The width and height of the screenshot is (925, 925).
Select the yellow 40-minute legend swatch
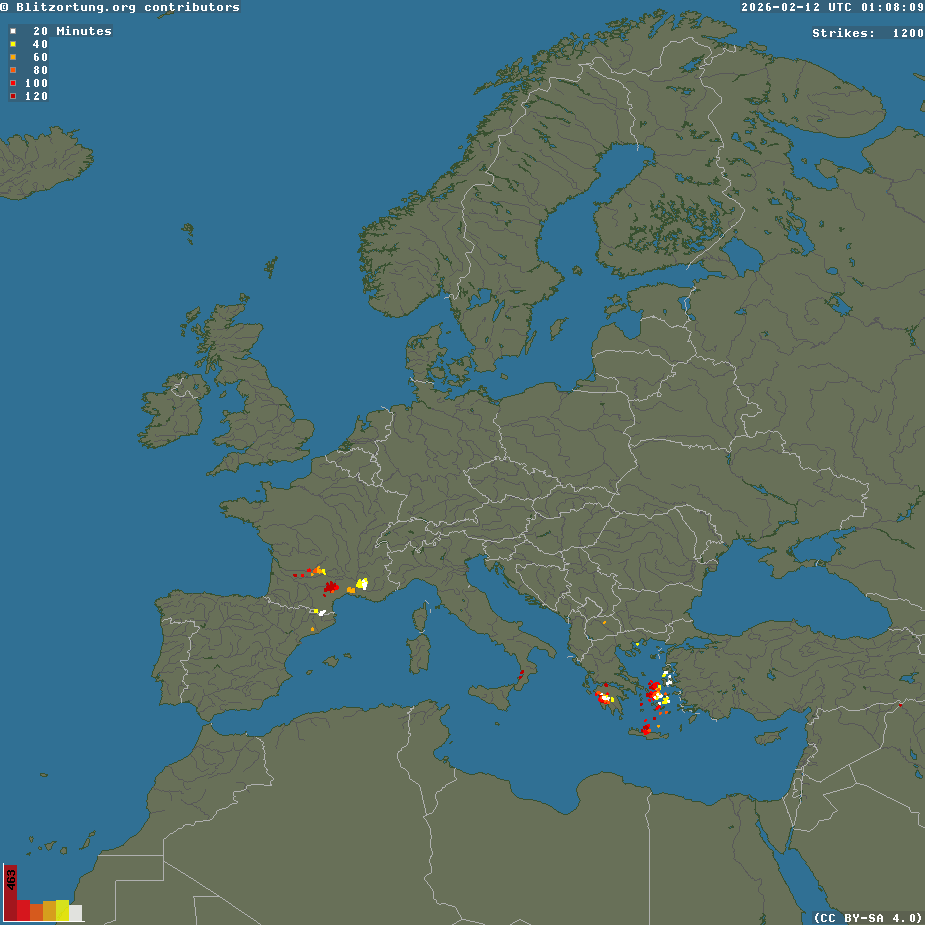pyautogui.click(x=13, y=44)
